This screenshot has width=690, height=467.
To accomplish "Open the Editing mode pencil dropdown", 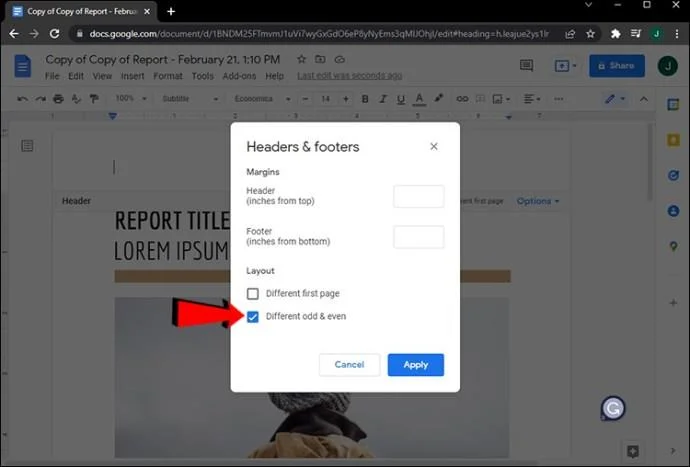I will [x=615, y=99].
